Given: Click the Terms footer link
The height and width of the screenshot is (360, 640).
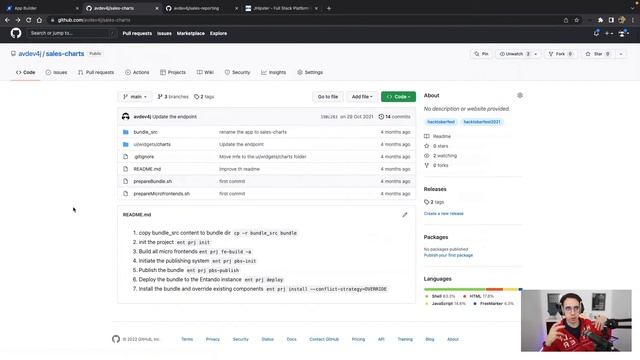Looking at the screenshot, I should point(187,339).
